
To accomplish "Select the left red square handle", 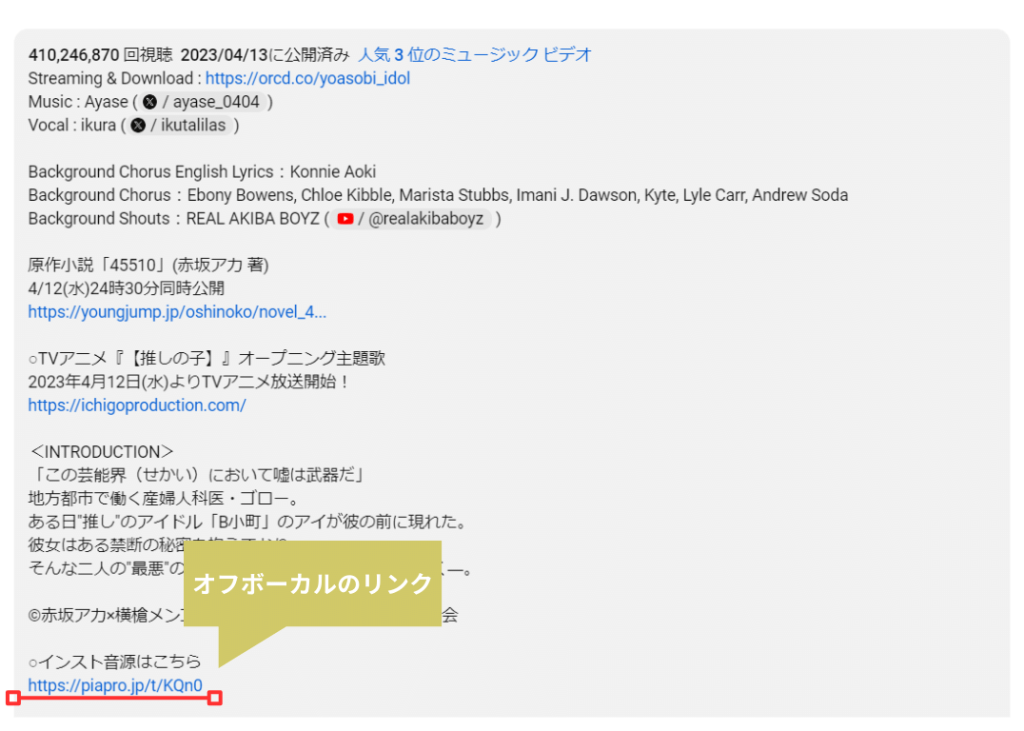I will click(x=13, y=698).
